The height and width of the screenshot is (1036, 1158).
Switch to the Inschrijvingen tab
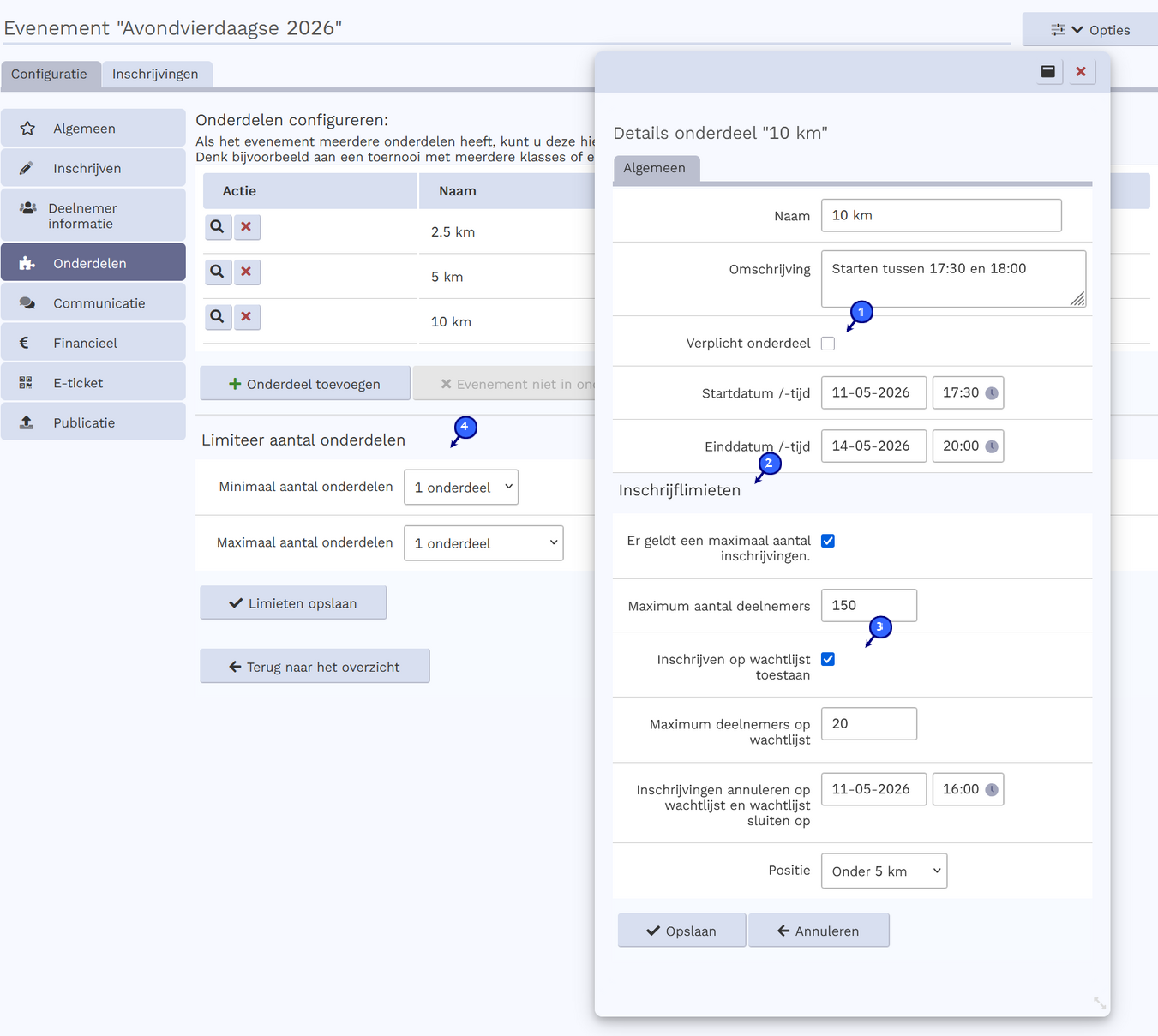(155, 74)
